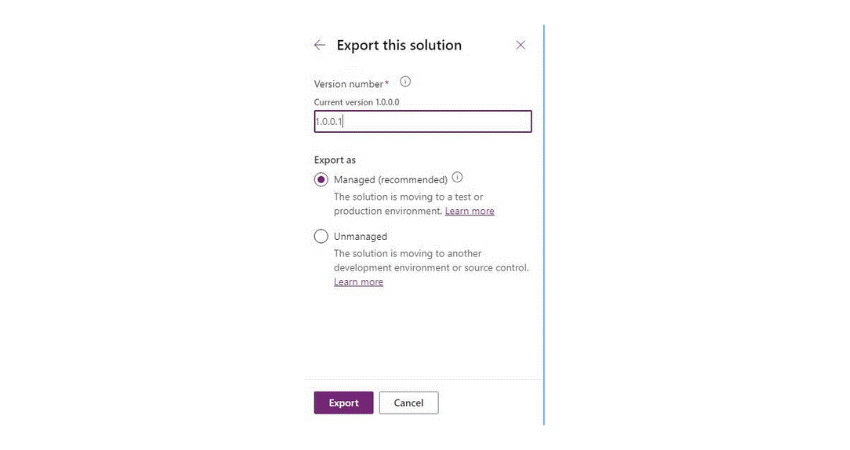Image resolution: width=850 pixels, height=450 pixels.
Task: Click the "Export this solution" panel title
Action: (x=399, y=45)
